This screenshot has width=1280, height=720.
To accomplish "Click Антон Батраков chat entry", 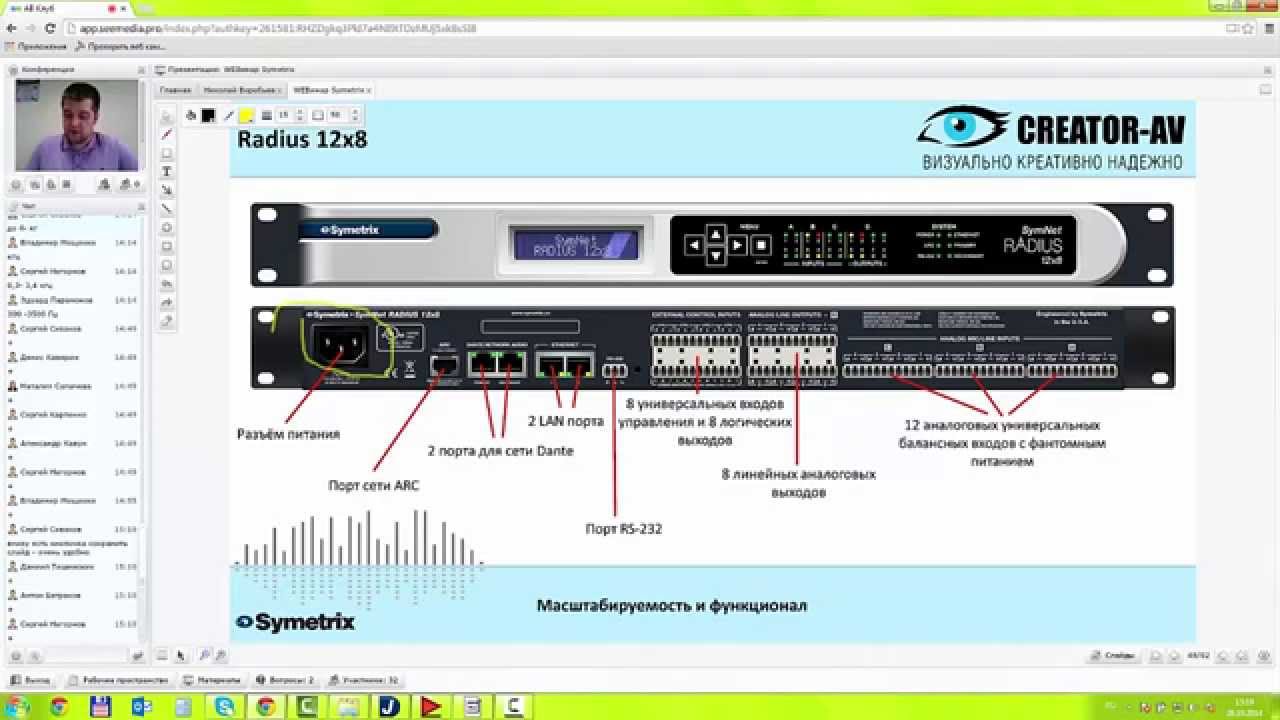I will (x=72, y=595).
